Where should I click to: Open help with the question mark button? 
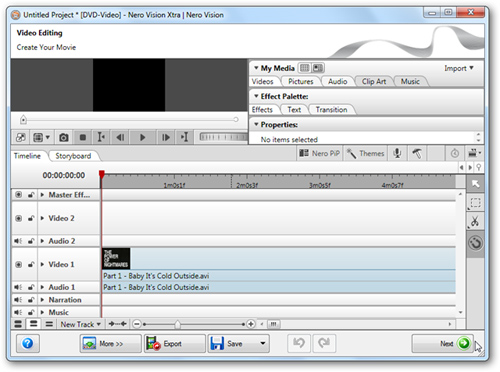pos(28,343)
